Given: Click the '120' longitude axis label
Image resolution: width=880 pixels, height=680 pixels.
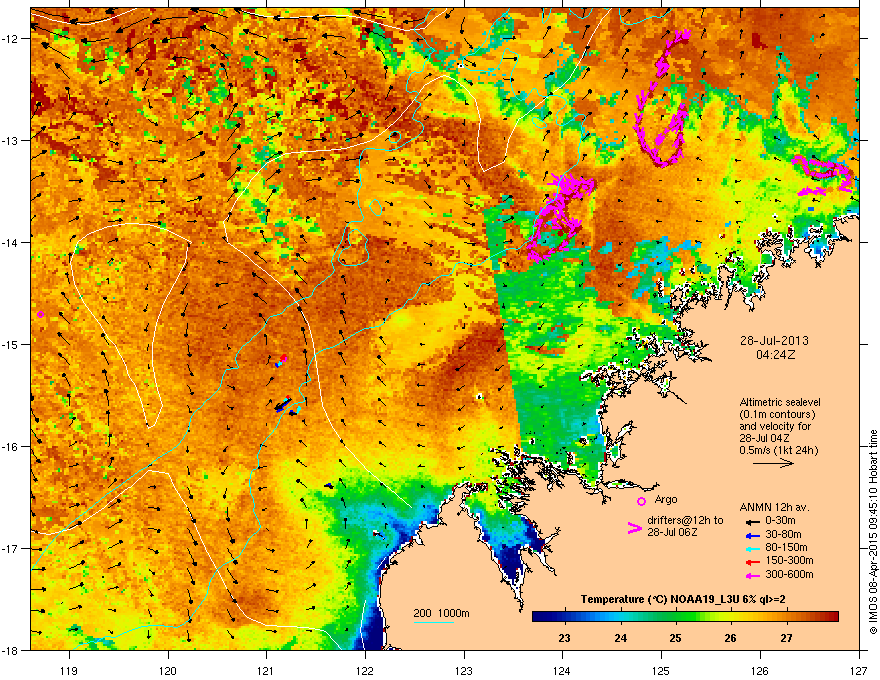Looking at the screenshot, I should [168, 670].
